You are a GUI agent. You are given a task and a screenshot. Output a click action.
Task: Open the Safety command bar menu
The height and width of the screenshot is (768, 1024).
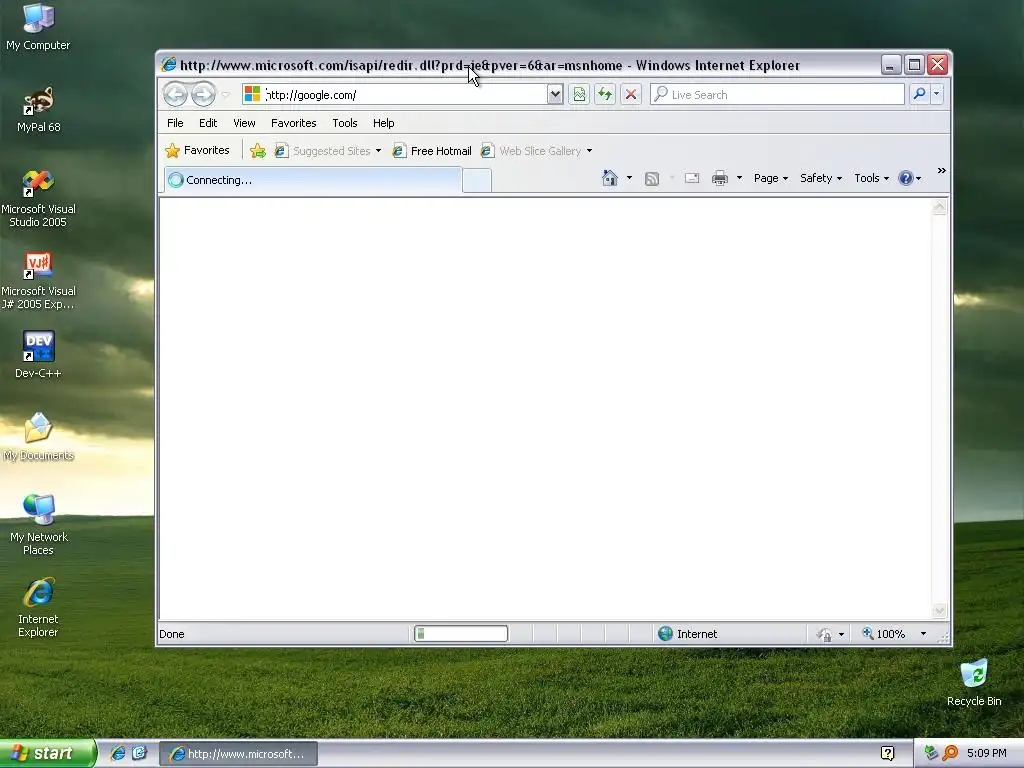coord(821,178)
